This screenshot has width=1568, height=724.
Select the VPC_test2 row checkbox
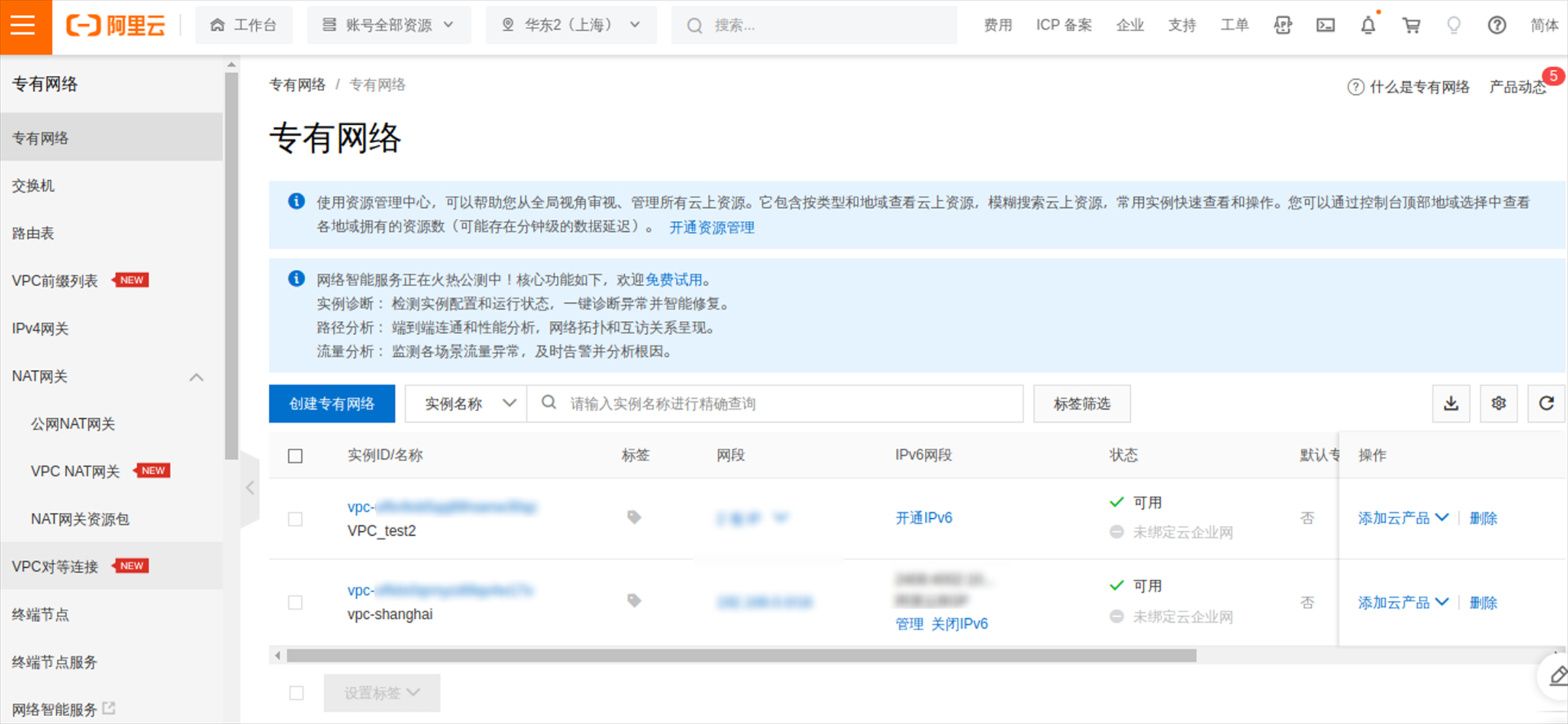(295, 519)
